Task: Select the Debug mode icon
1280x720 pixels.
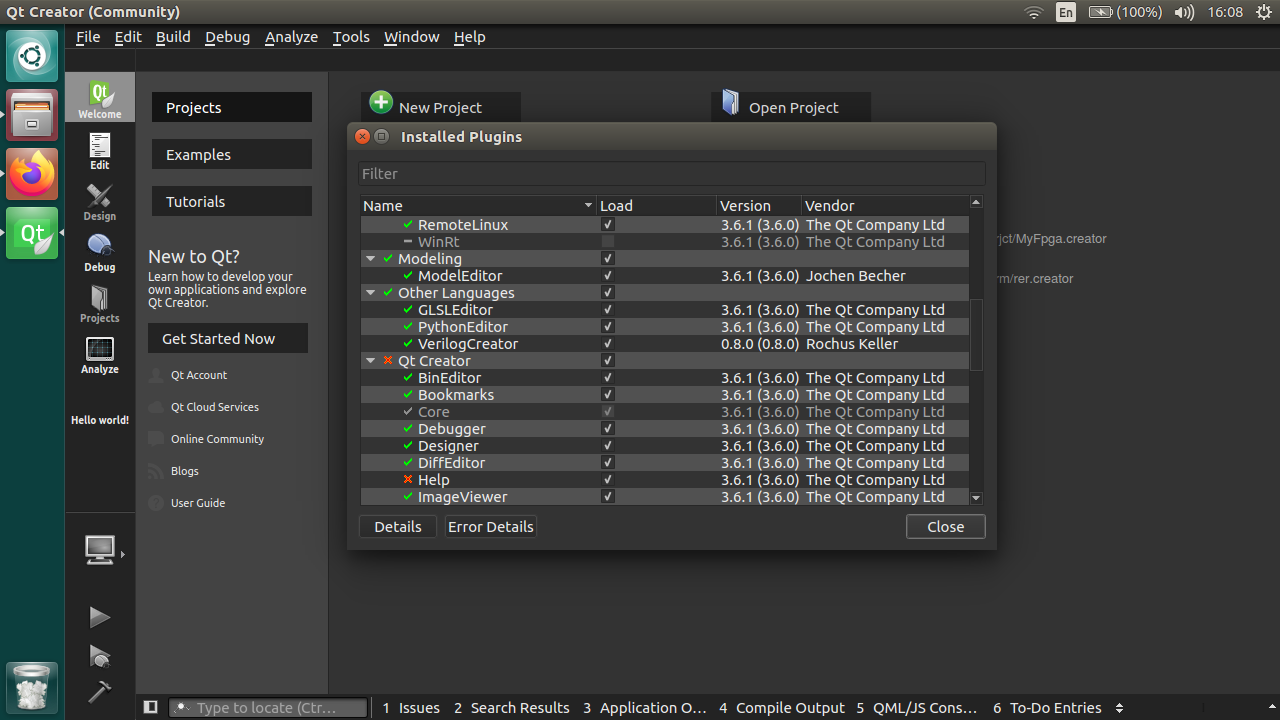Action: (x=99, y=254)
